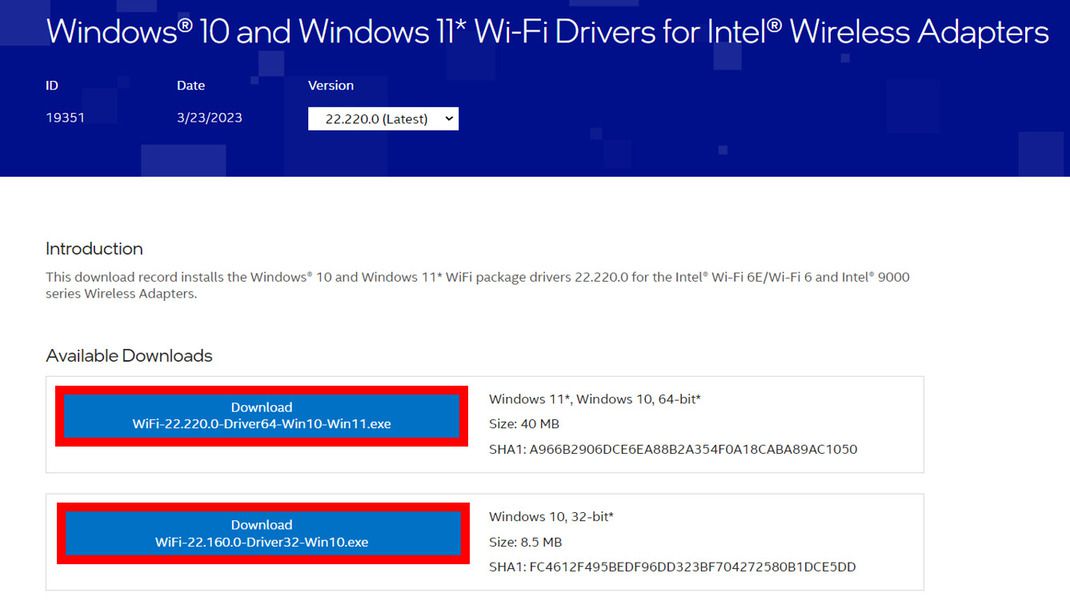The image size is (1070, 605).
Task: Click the Version column label
Action: coord(331,85)
